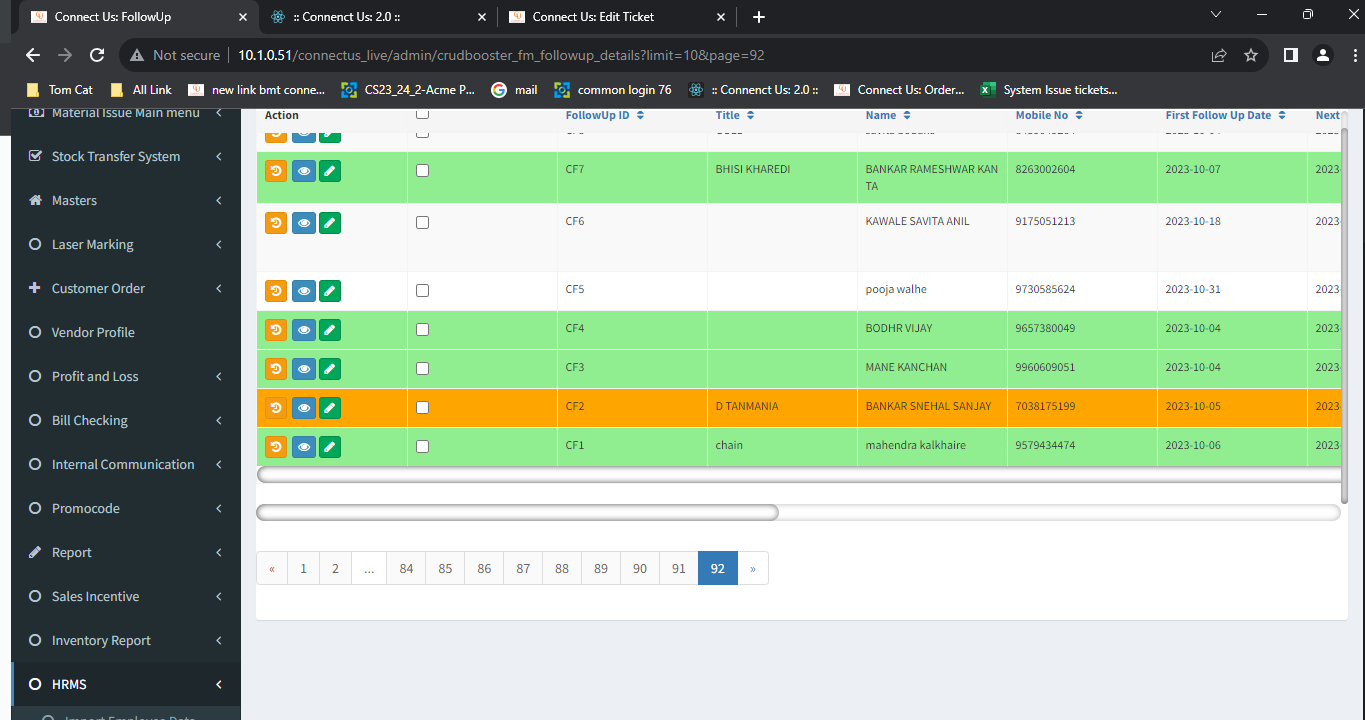Screen dimensions: 1365x720
Task: Click history icon in CF3 row
Action: pos(276,369)
